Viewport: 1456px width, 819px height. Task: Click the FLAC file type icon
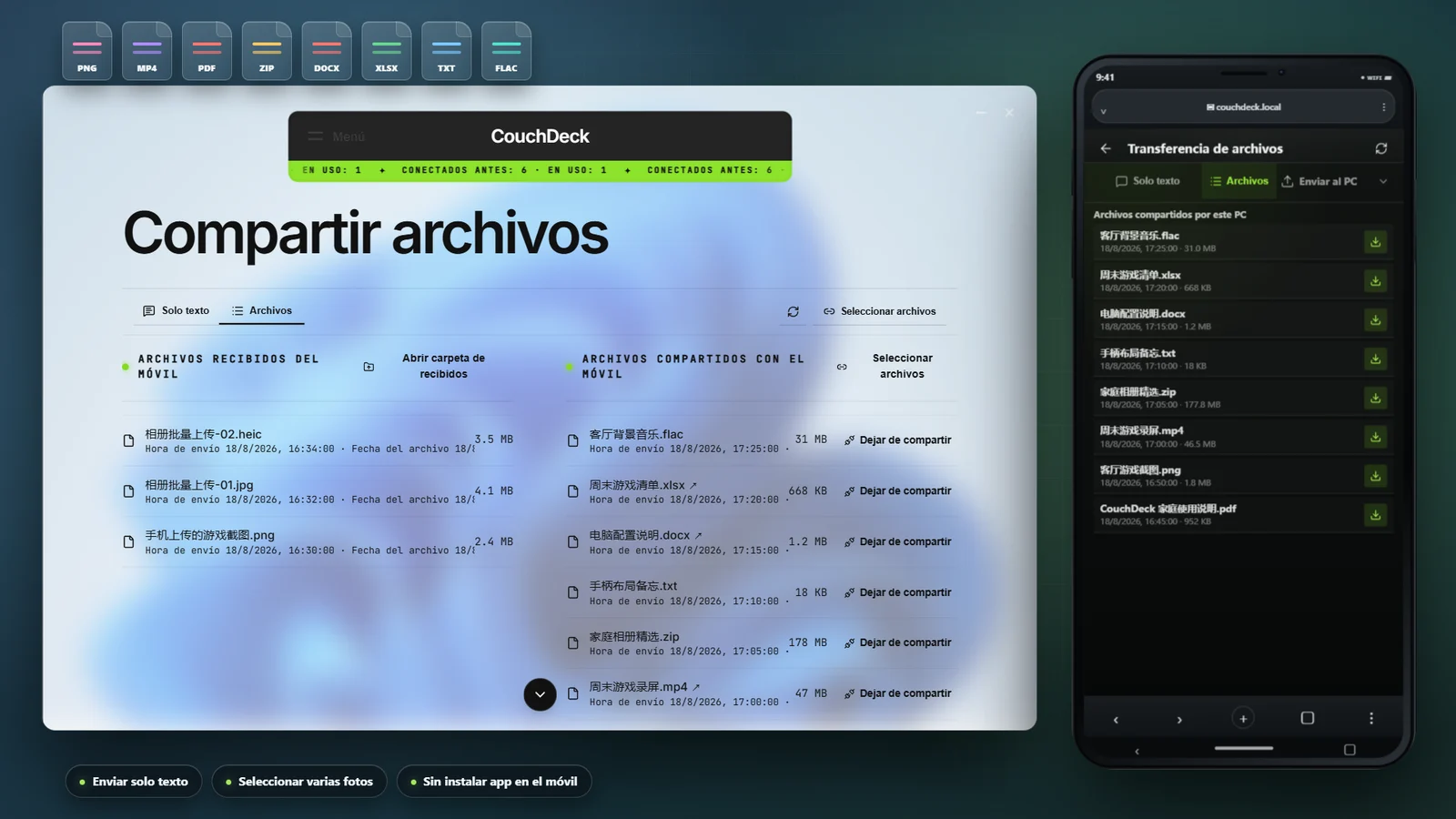tap(506, 51)
